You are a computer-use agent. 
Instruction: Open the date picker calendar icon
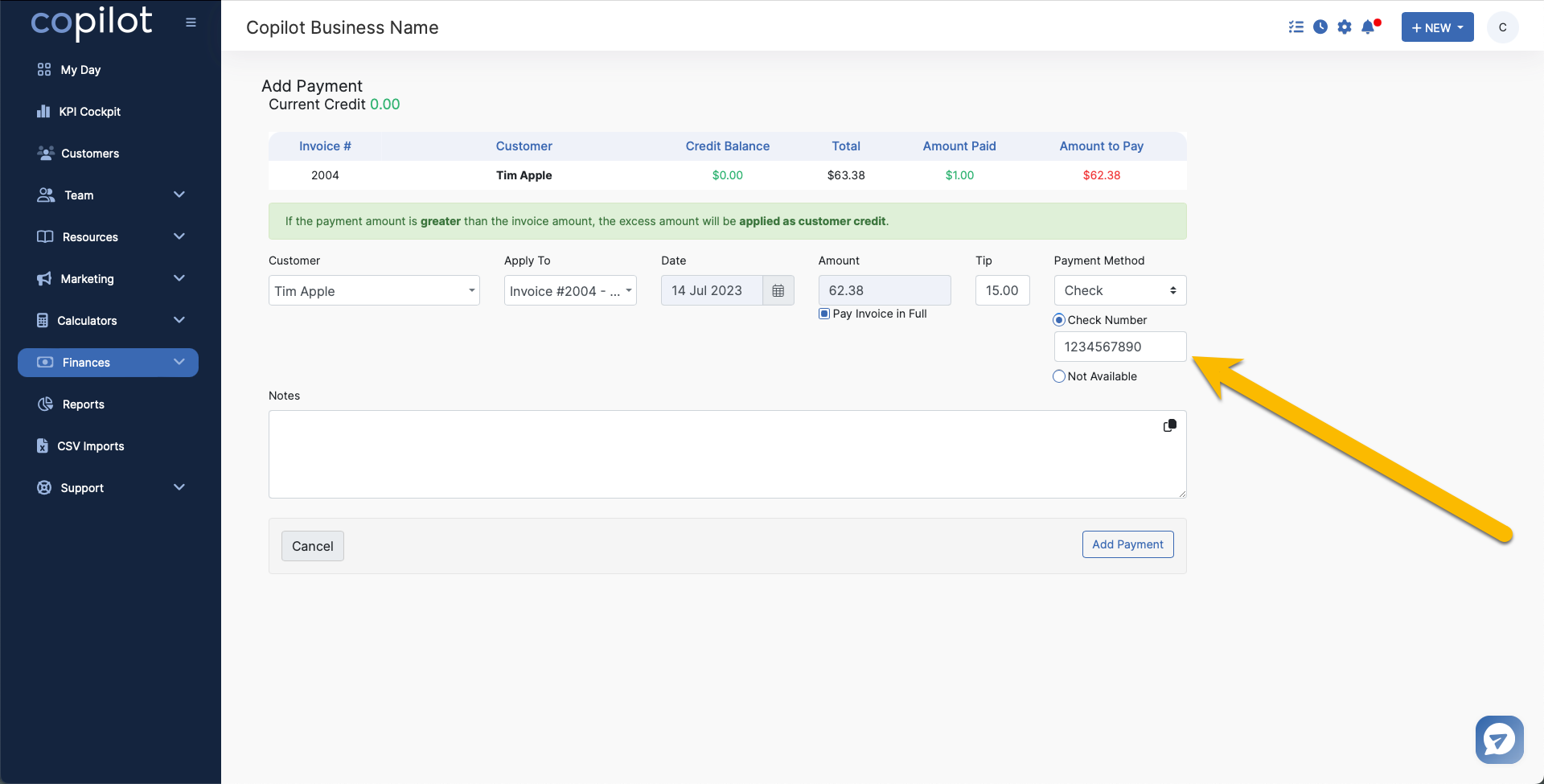[778, 290]
